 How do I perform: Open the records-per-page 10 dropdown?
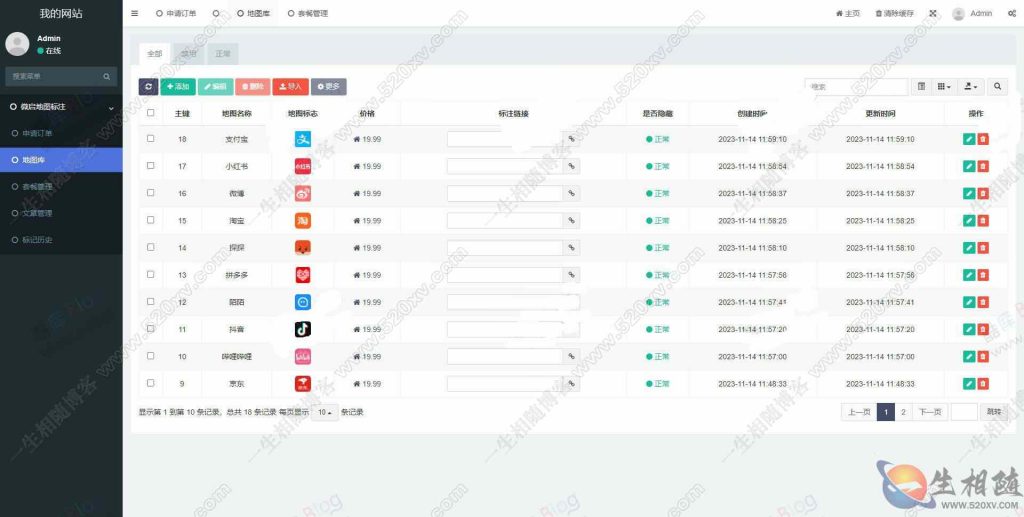pyautogui.click(x=325, y=413)
